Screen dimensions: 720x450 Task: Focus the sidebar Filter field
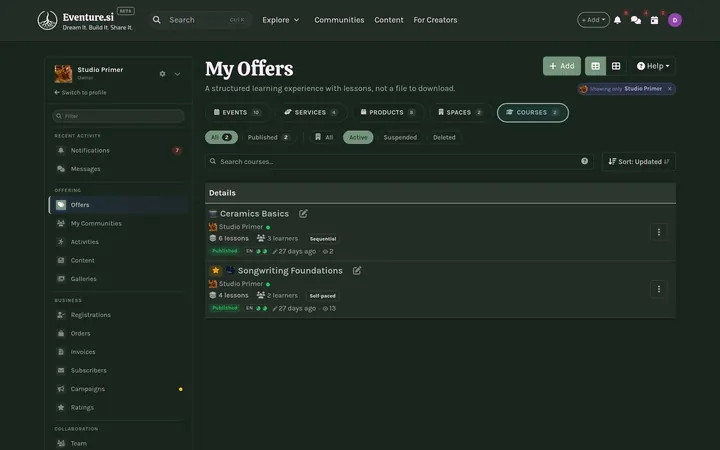point(118,116)
